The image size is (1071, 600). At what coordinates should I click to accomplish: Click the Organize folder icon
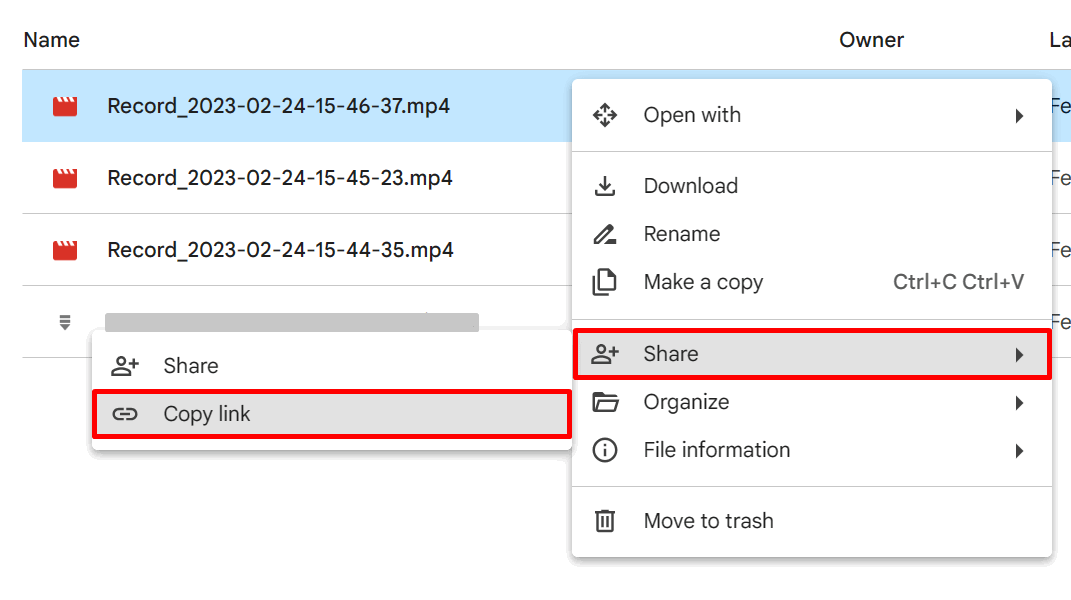(x=605, y=402)
